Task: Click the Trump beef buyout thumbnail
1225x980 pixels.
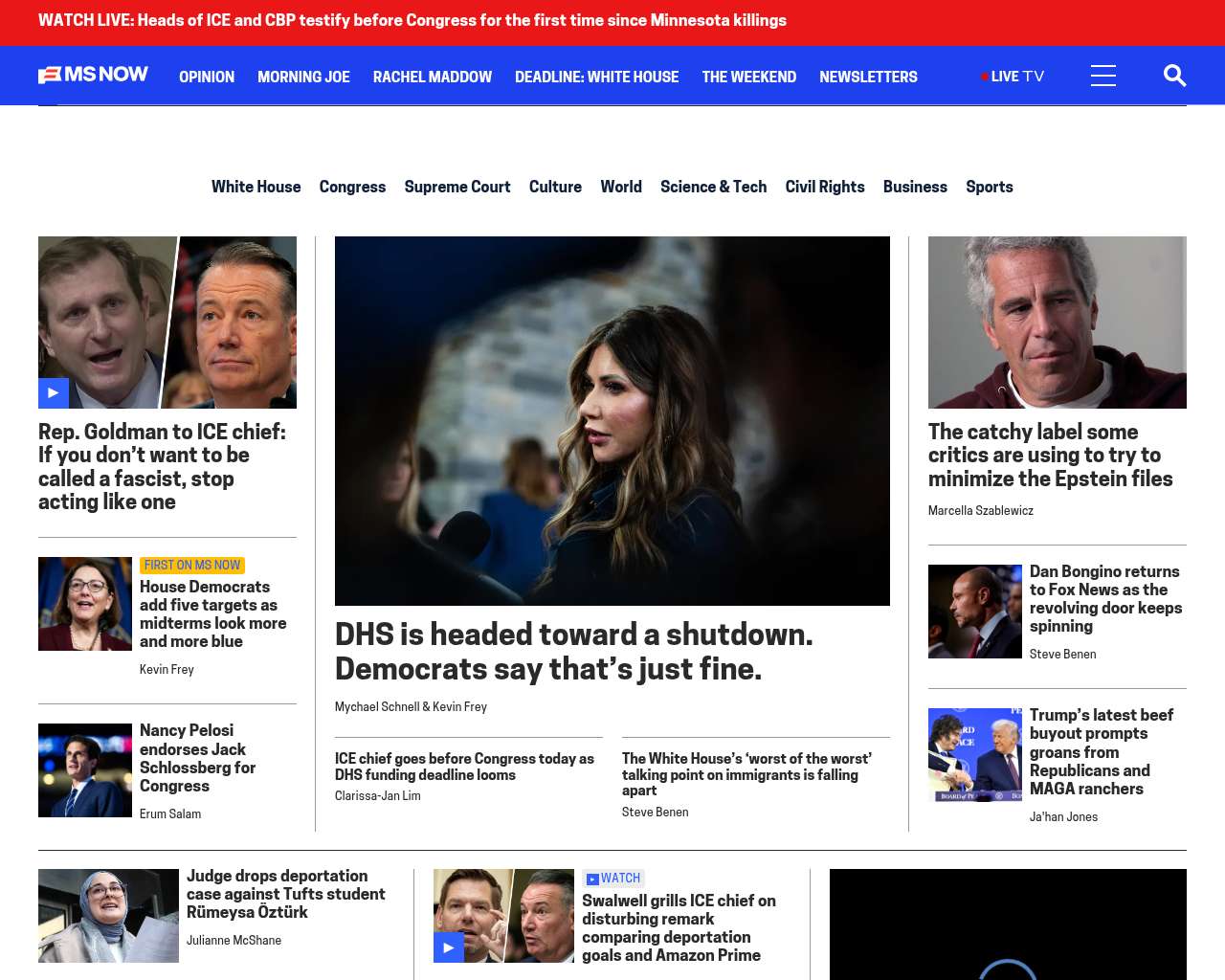Action: coord(975,755)
